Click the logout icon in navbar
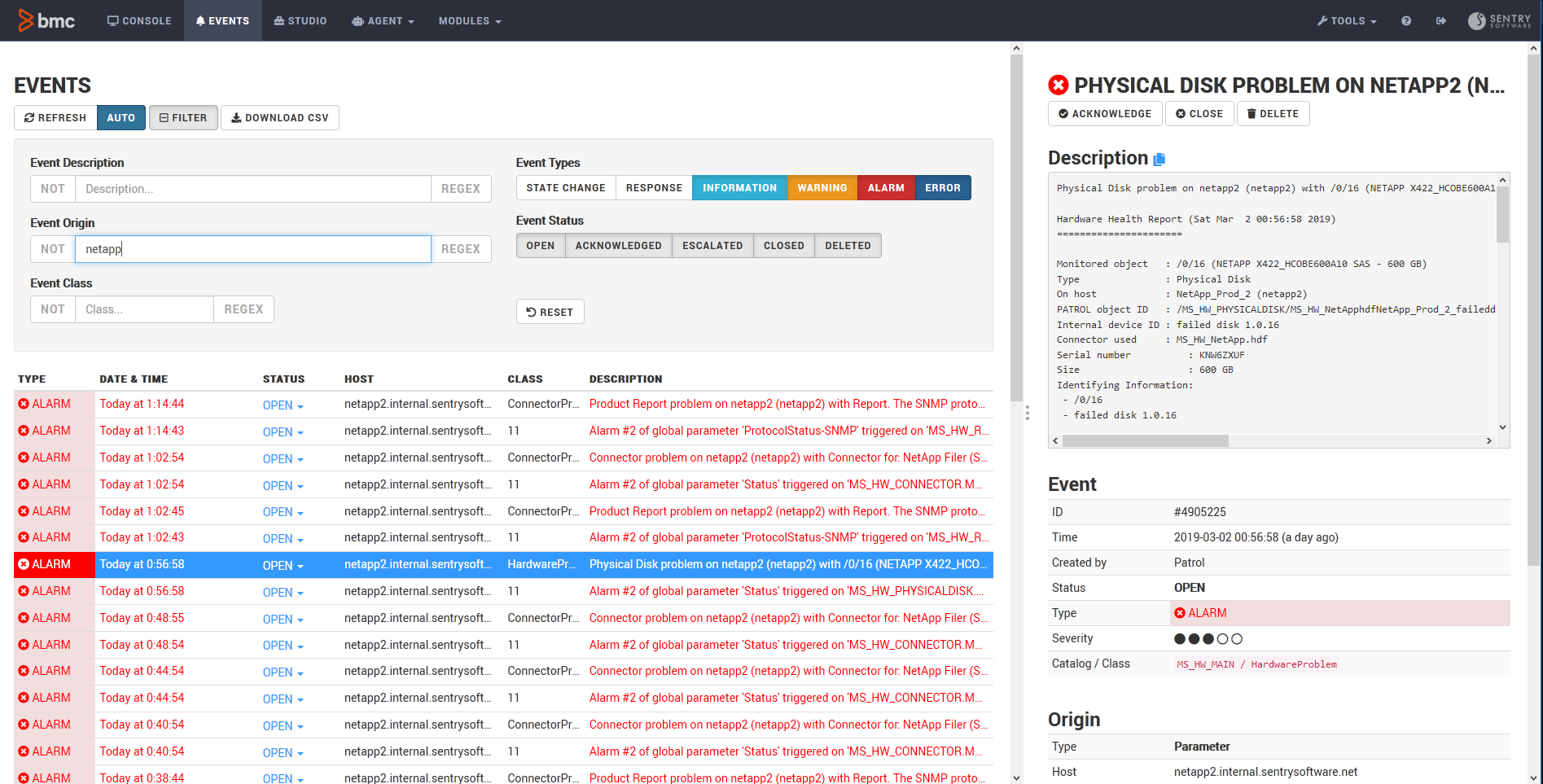 point(1440,21)
